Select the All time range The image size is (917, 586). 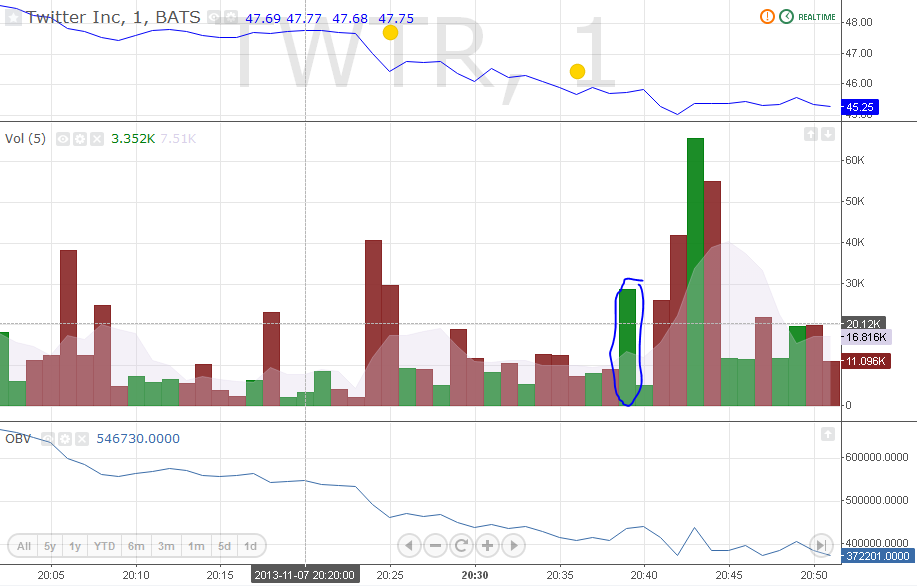pos(23,546)
